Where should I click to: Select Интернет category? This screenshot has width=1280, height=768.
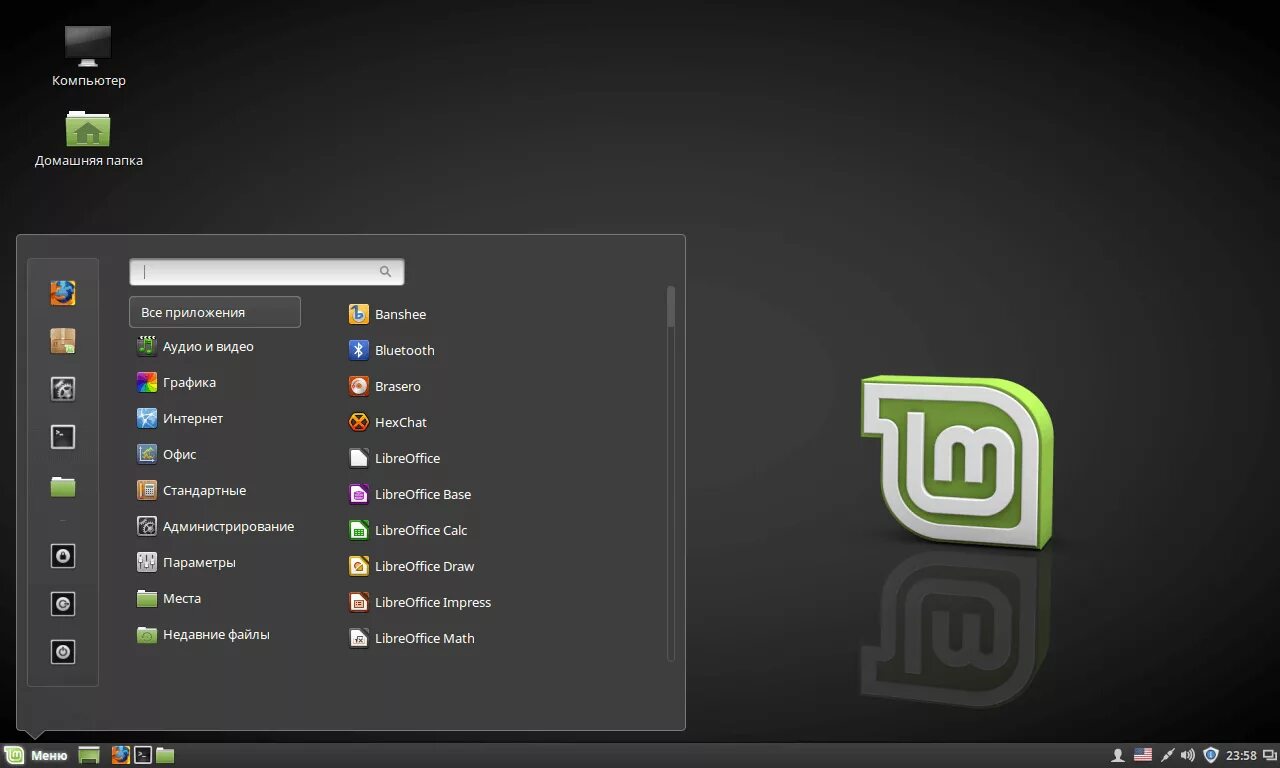pyautogui.click(x=180, y=418)
